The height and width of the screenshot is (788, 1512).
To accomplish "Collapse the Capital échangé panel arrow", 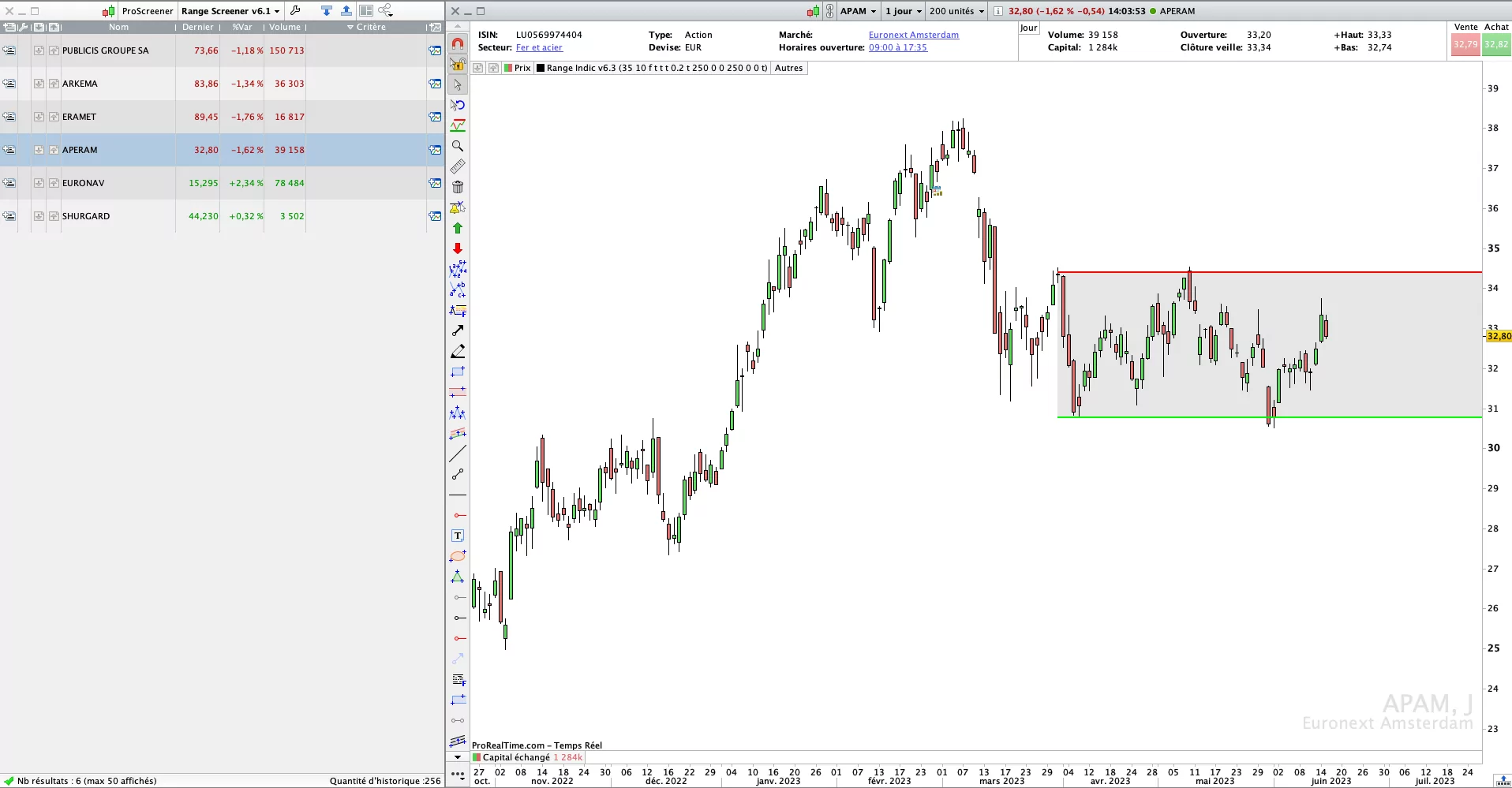I will tap(458, 757).
